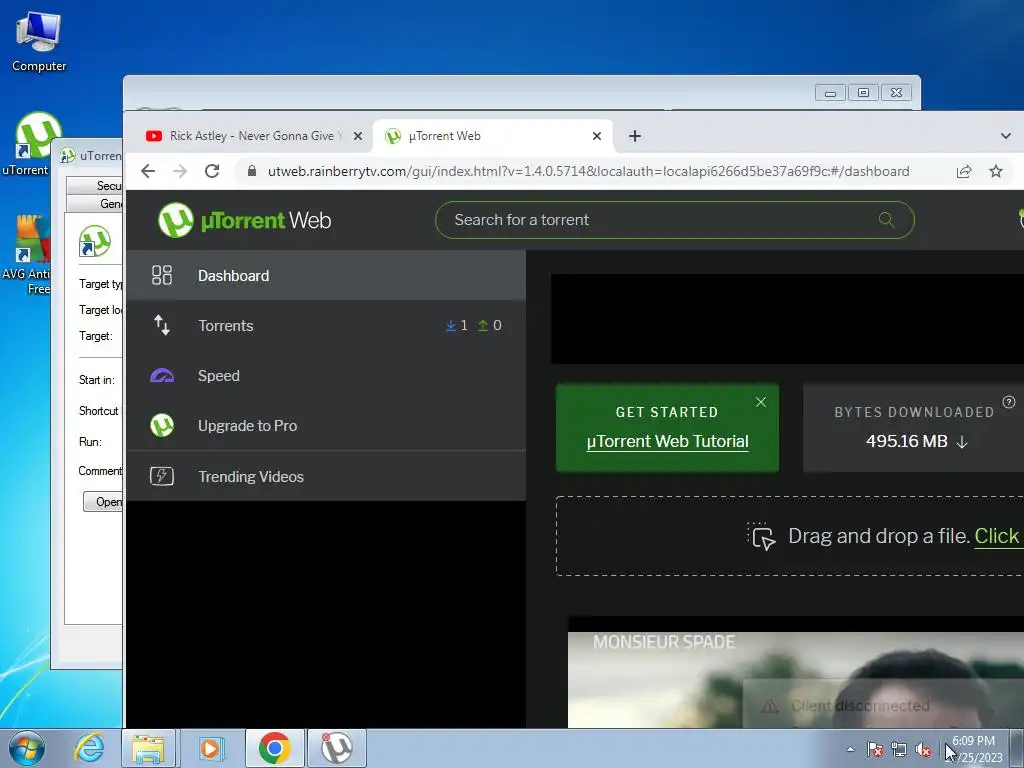Go back in the browser
The image size is (1024, 768).
pyautogui.click(x=148, y=171)
